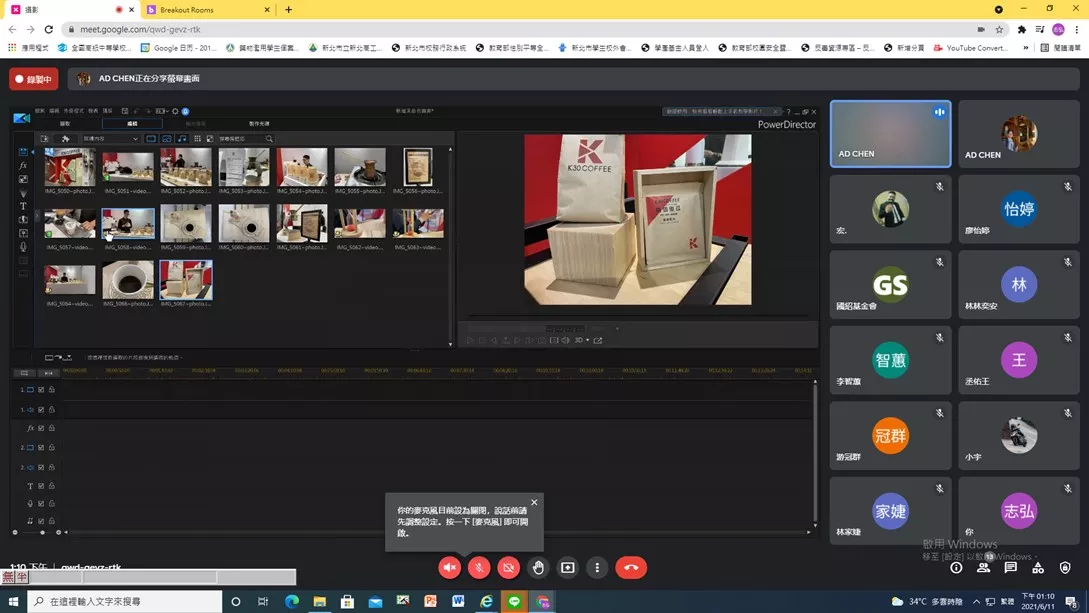Viewport: 1089px width, 613px height.
Task: Toggle fx track enable checkbox
Action: tap(41, 428)
